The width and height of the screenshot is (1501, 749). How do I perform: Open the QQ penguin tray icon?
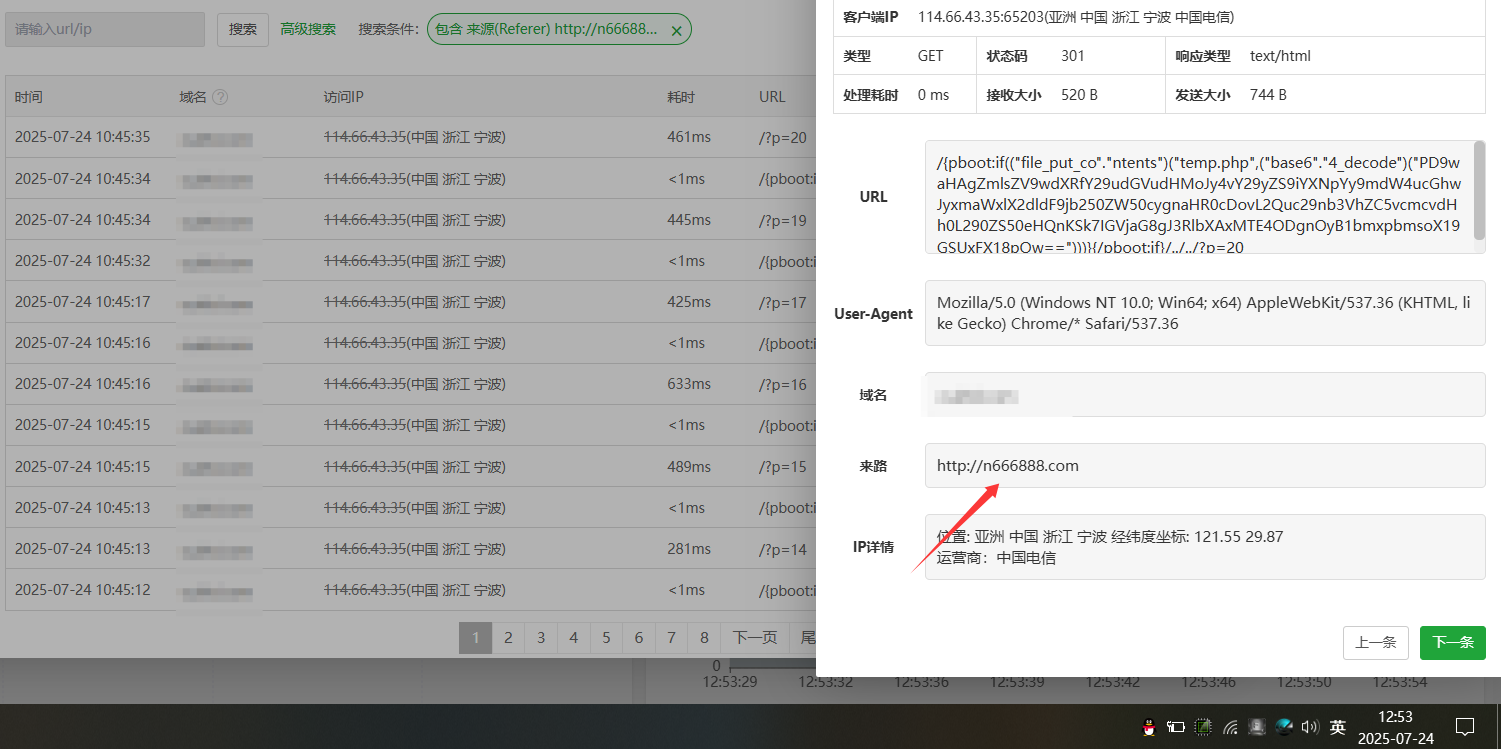click(x=1149, y=727)
